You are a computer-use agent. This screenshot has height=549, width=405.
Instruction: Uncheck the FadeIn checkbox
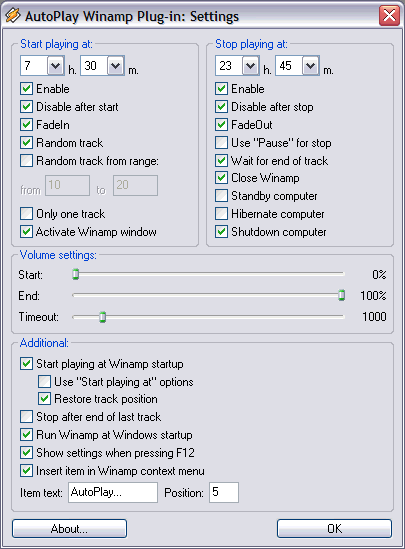click(x=27, y=125)
